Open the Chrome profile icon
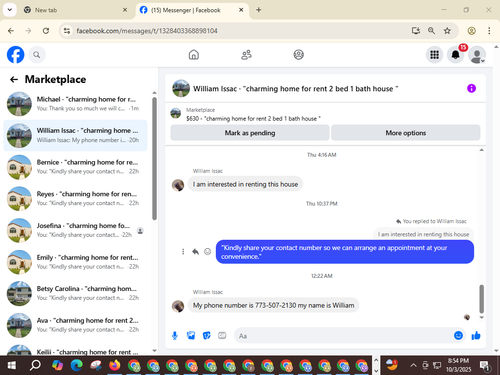This screenshot has height=375, width=500. (471, 31)
